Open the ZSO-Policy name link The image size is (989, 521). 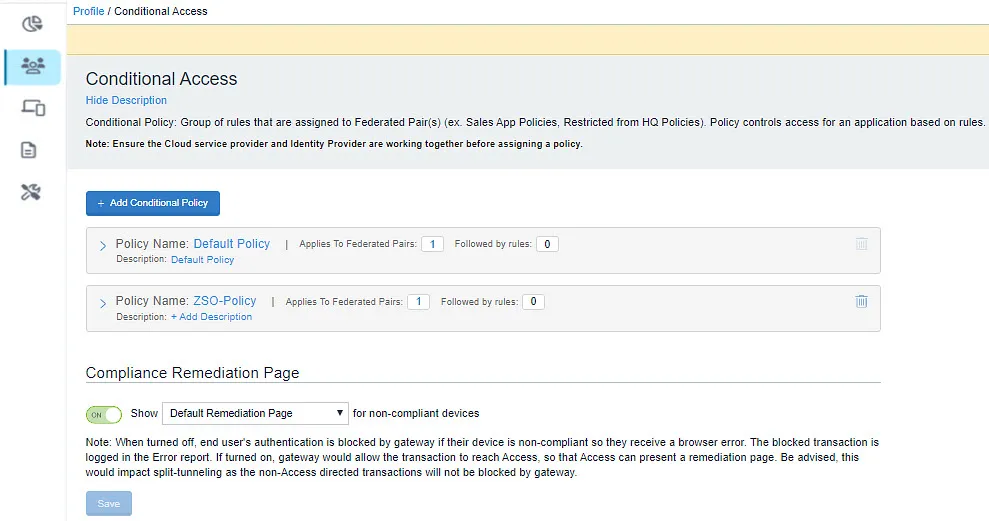pos(225,301)
